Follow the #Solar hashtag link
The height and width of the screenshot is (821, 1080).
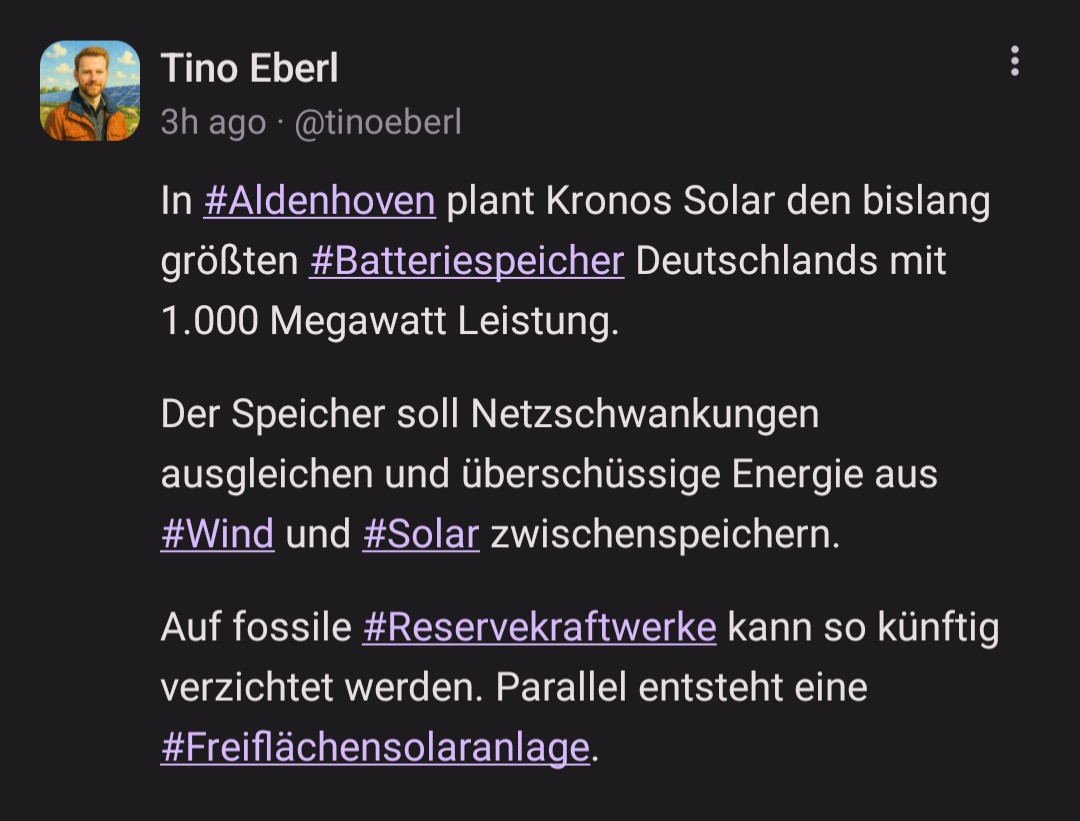(421, 533)
